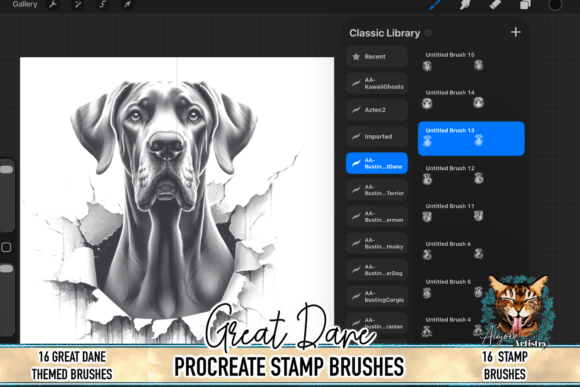Viewport: 580px width, 387px height.
Task: Choose Untitled Brush 6
Action: coord(471,251)
